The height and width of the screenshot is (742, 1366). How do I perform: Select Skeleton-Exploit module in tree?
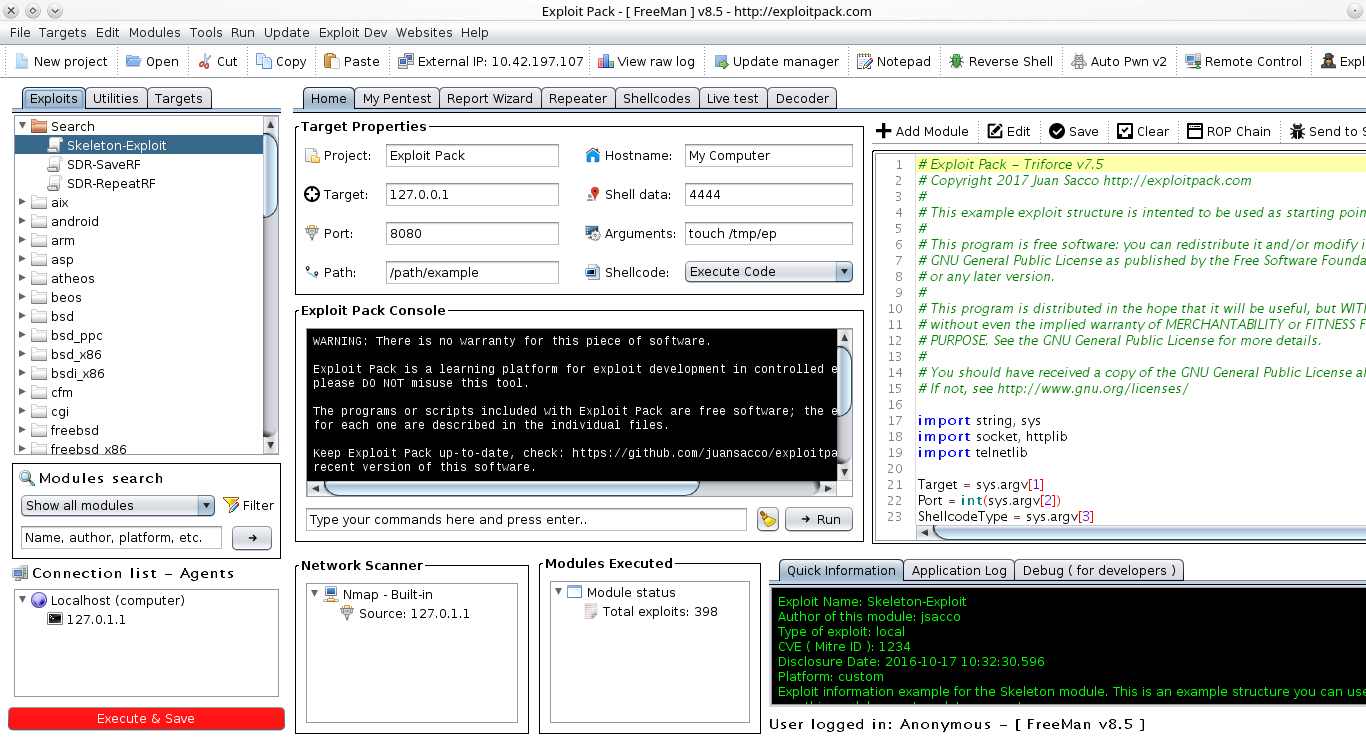click(x=115, y=145)
